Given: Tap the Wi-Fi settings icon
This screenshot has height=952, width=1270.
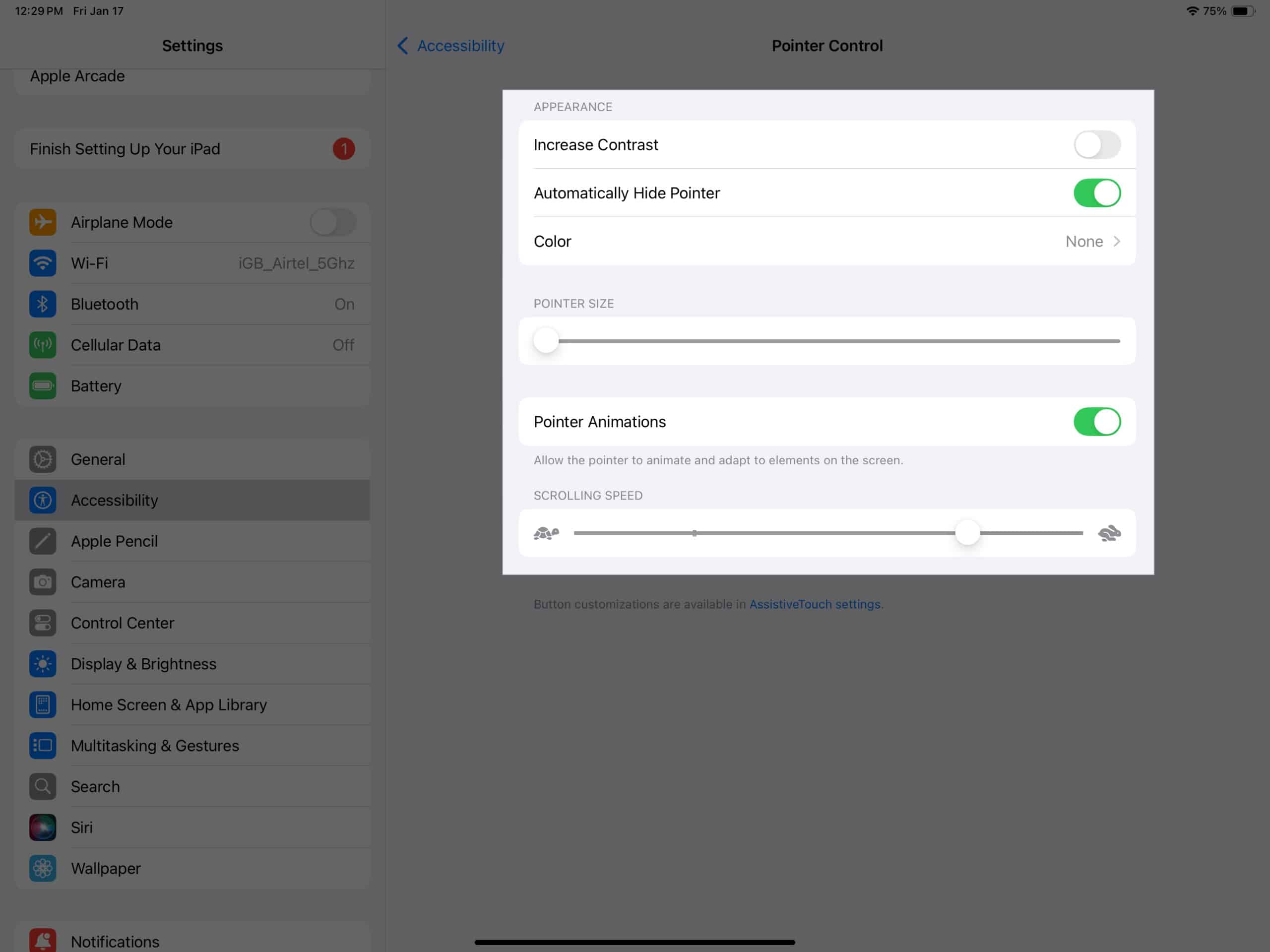Looking at the screenshot, I should (x=43, y=263).
